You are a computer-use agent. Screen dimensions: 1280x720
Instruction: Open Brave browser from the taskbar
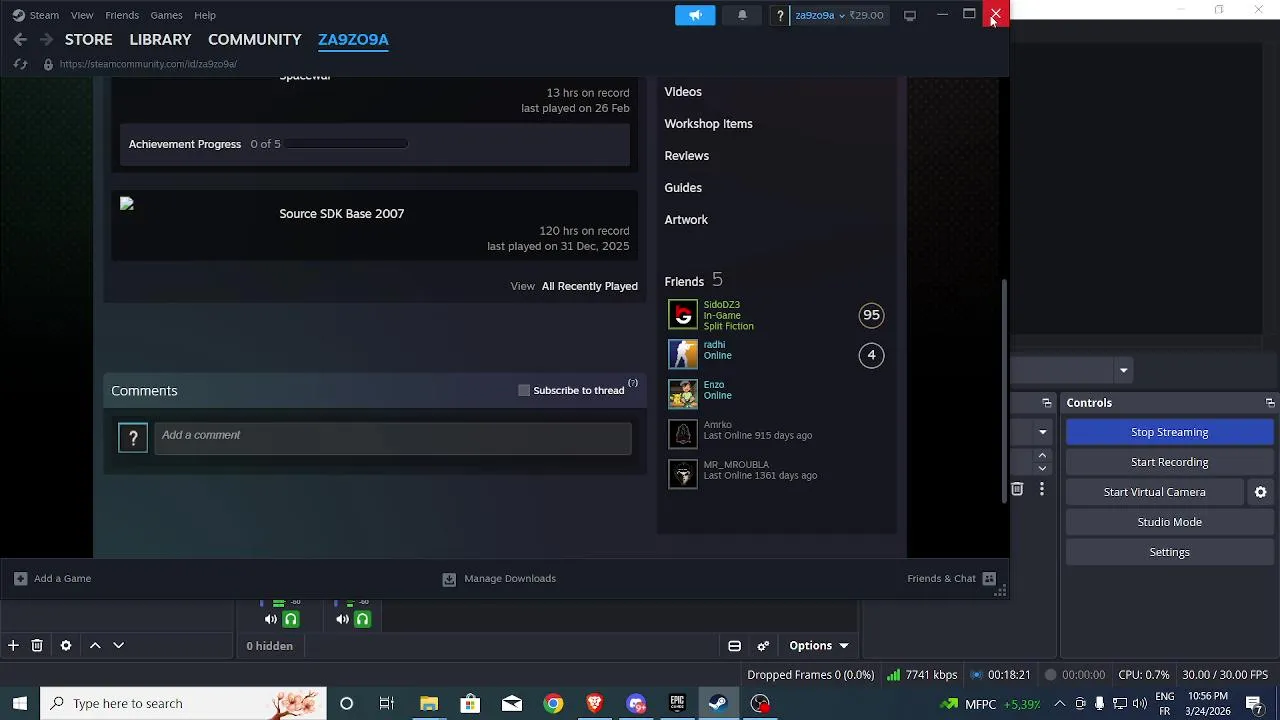(595, 703)
